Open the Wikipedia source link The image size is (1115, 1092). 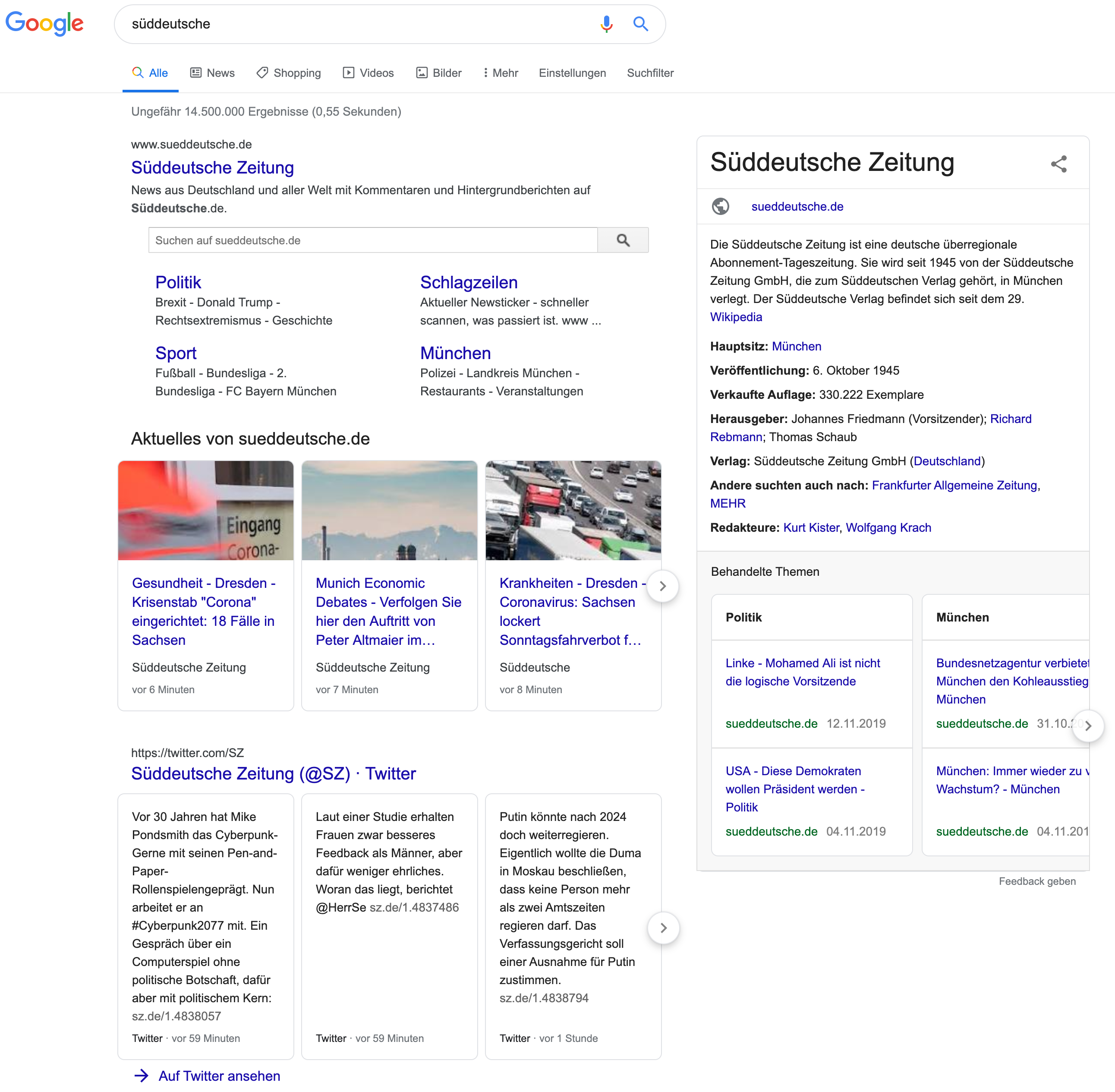click(x=736, y=317)
